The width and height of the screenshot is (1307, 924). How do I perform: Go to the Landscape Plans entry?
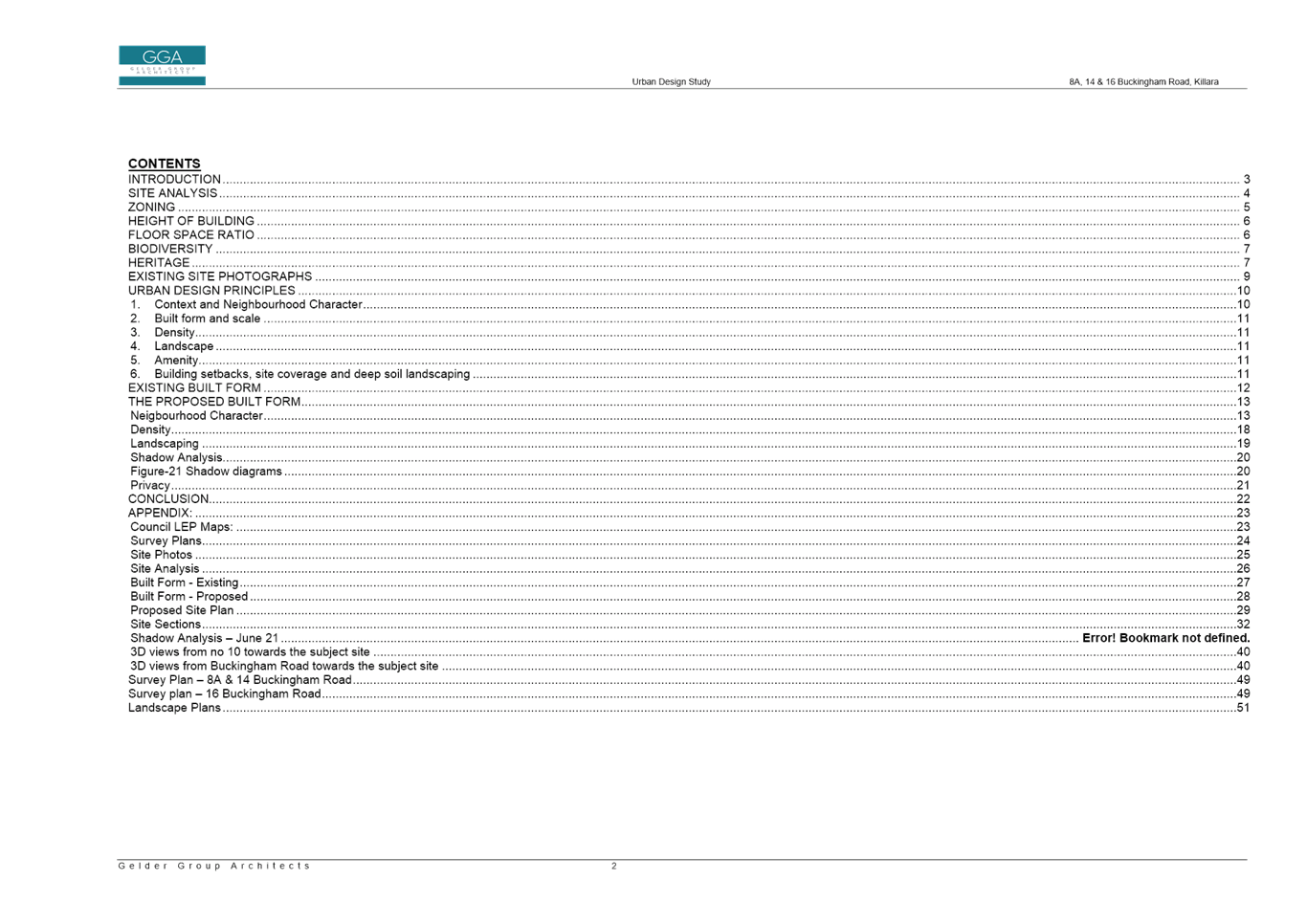click(x=174, y=708)
